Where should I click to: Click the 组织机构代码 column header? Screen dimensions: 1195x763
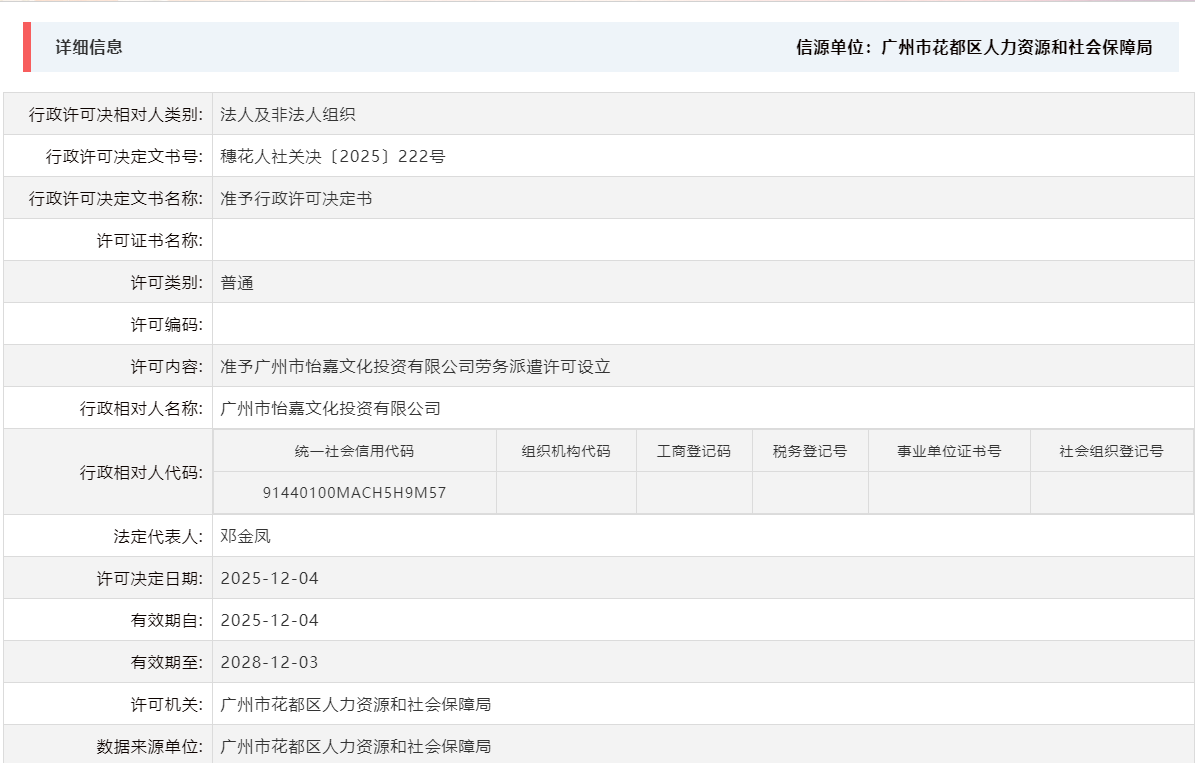click(x=564, y=450)
